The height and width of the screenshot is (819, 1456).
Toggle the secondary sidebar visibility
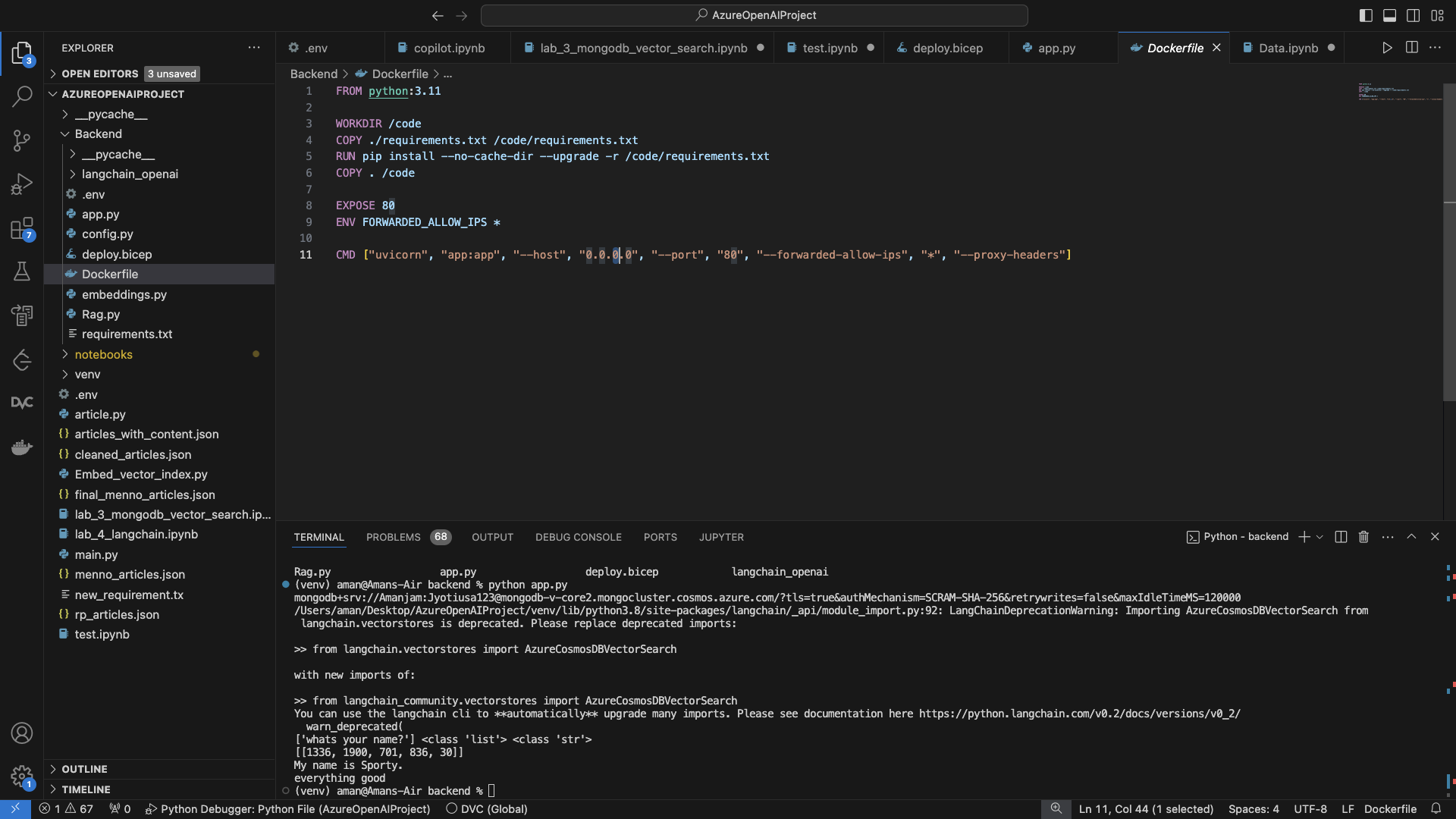(x=1413, y=15)
